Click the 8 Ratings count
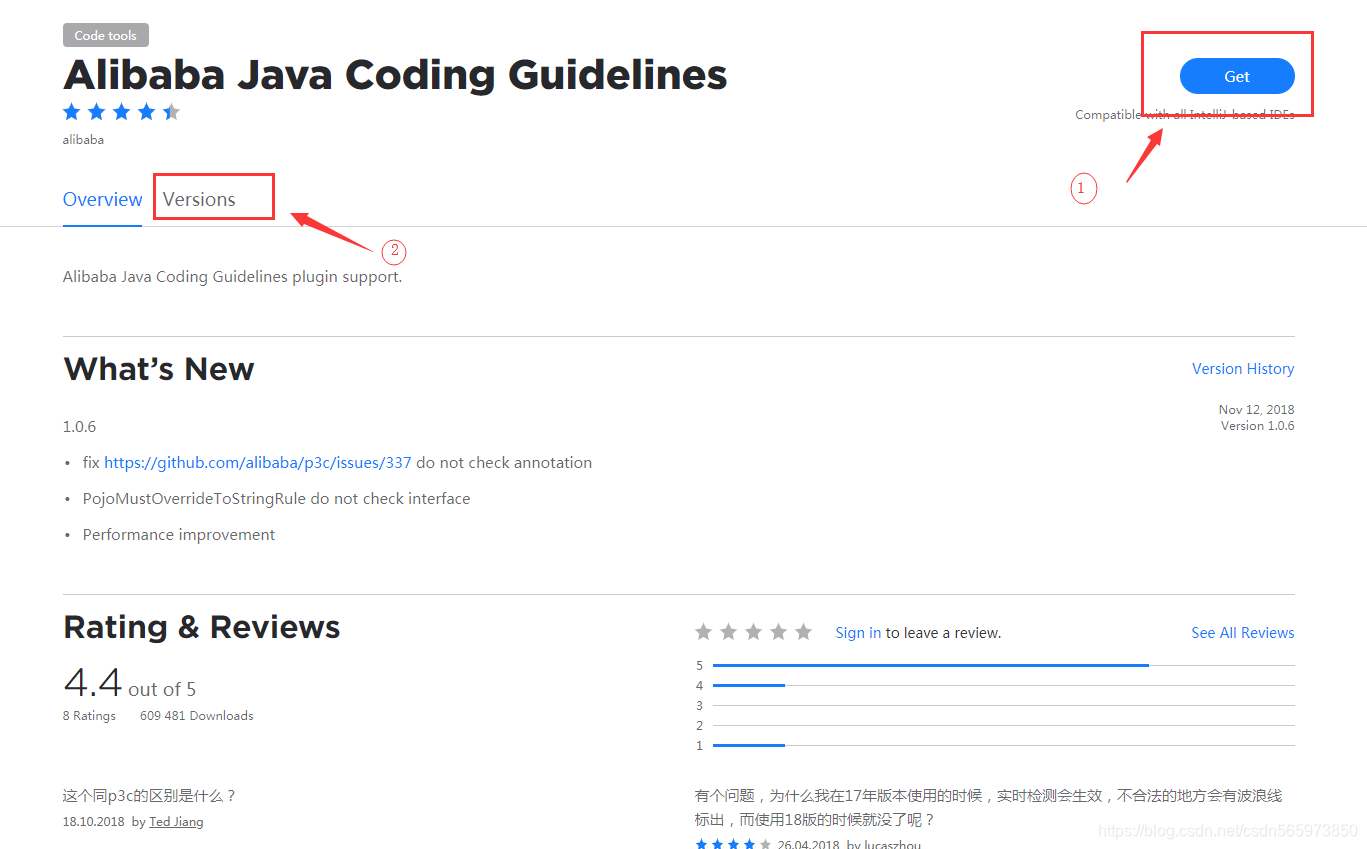This screenshot has height=849, width=1367. (x=89, y=716)
